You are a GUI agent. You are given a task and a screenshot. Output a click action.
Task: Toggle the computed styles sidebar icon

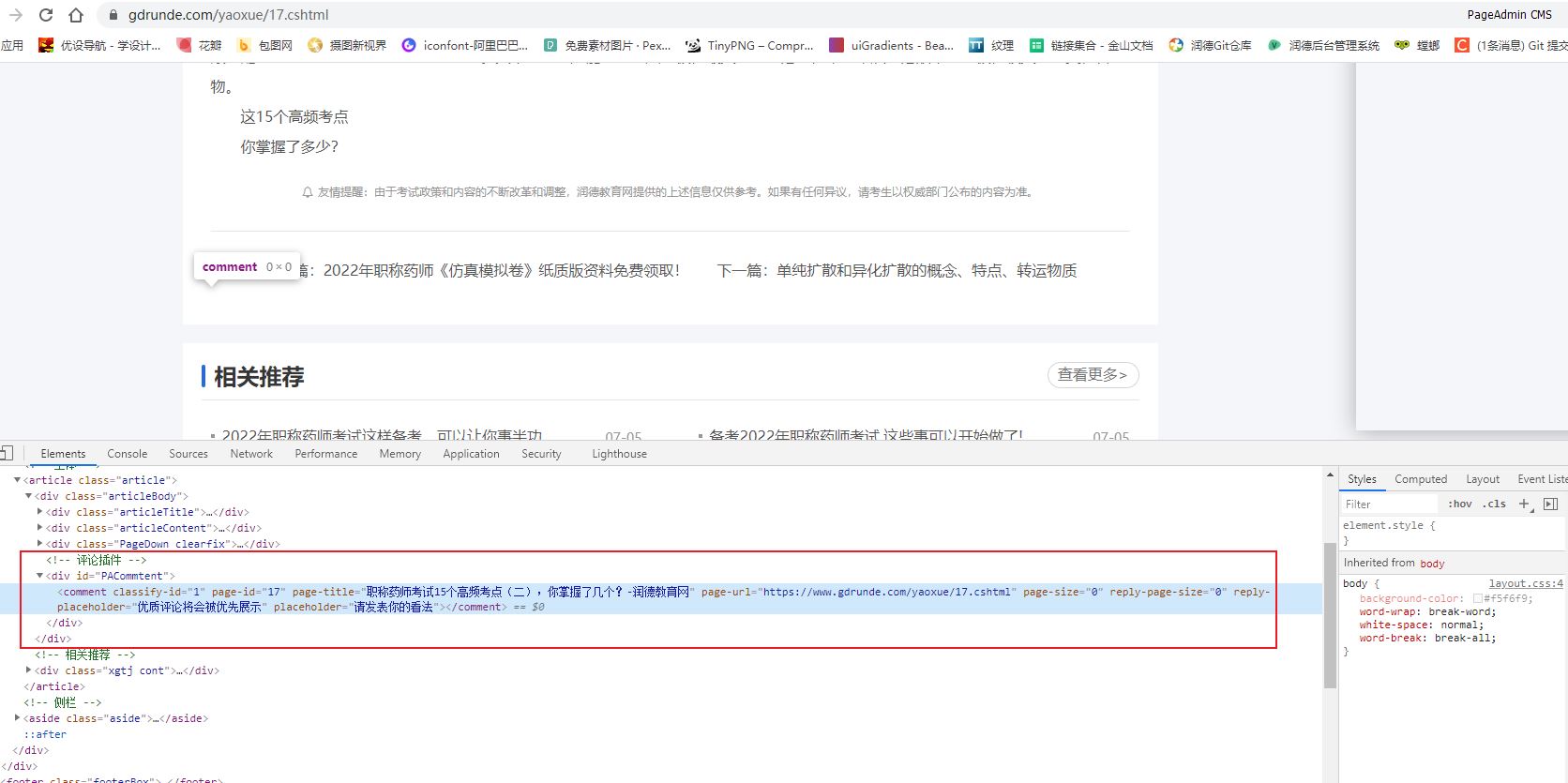1550,504
